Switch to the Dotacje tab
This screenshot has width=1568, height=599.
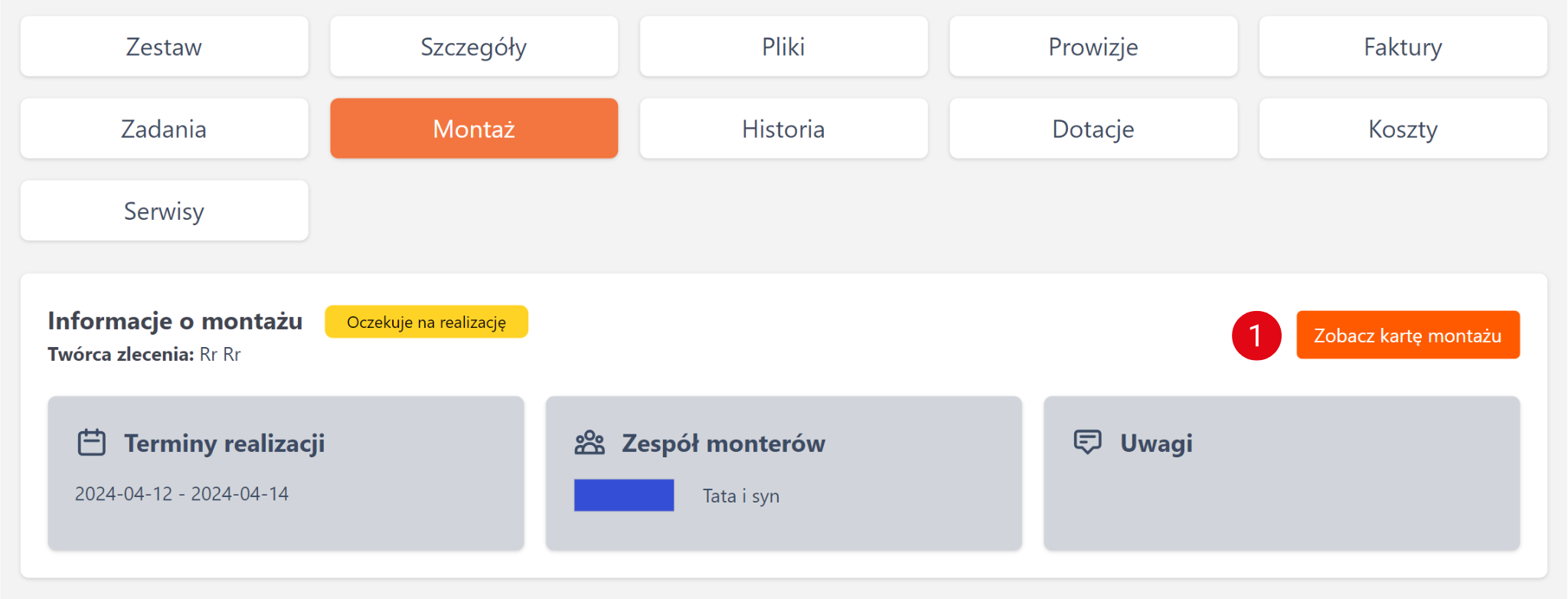click(x=1093, y=129)
